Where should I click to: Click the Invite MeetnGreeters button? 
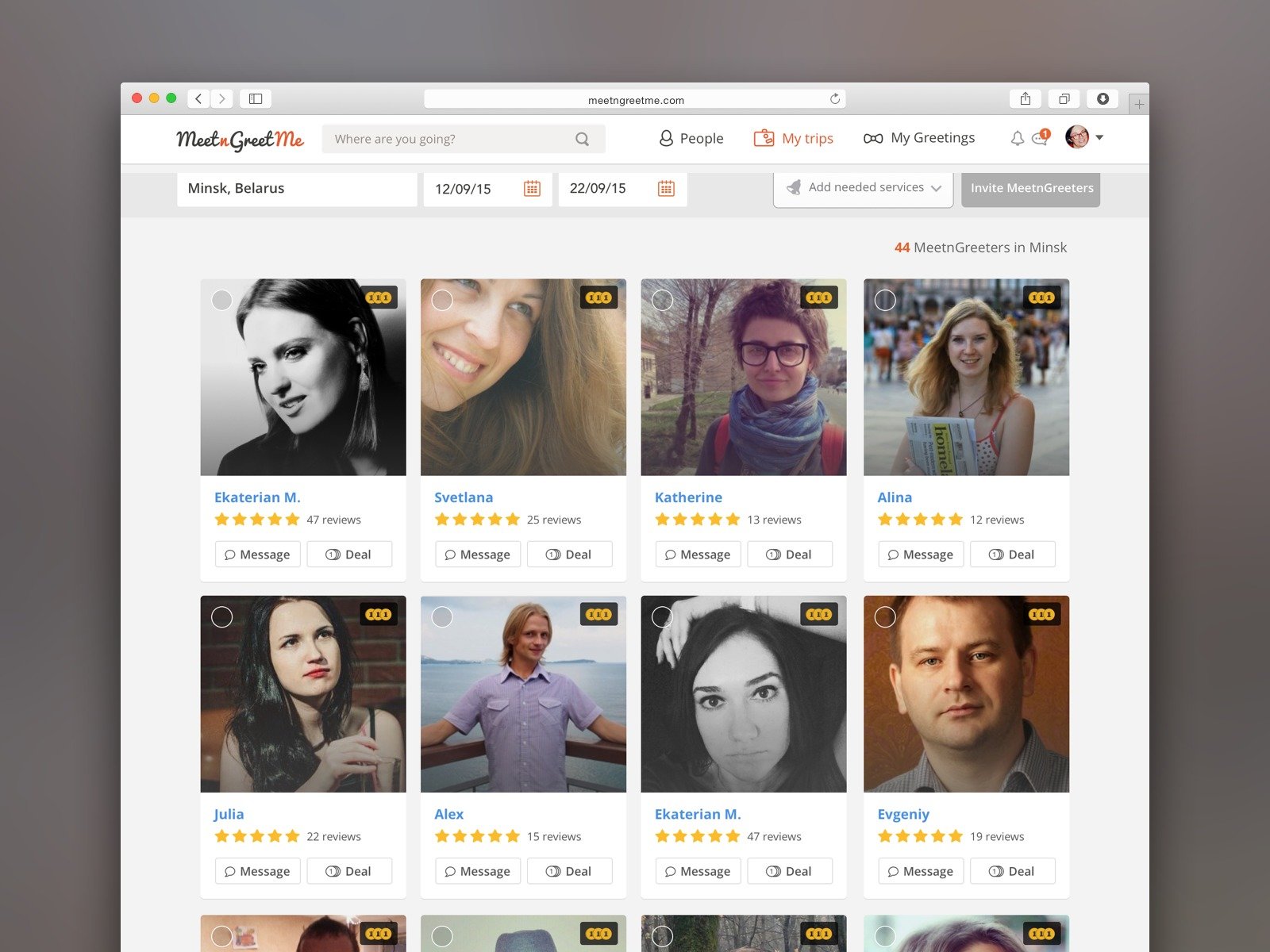(1031, 189)
